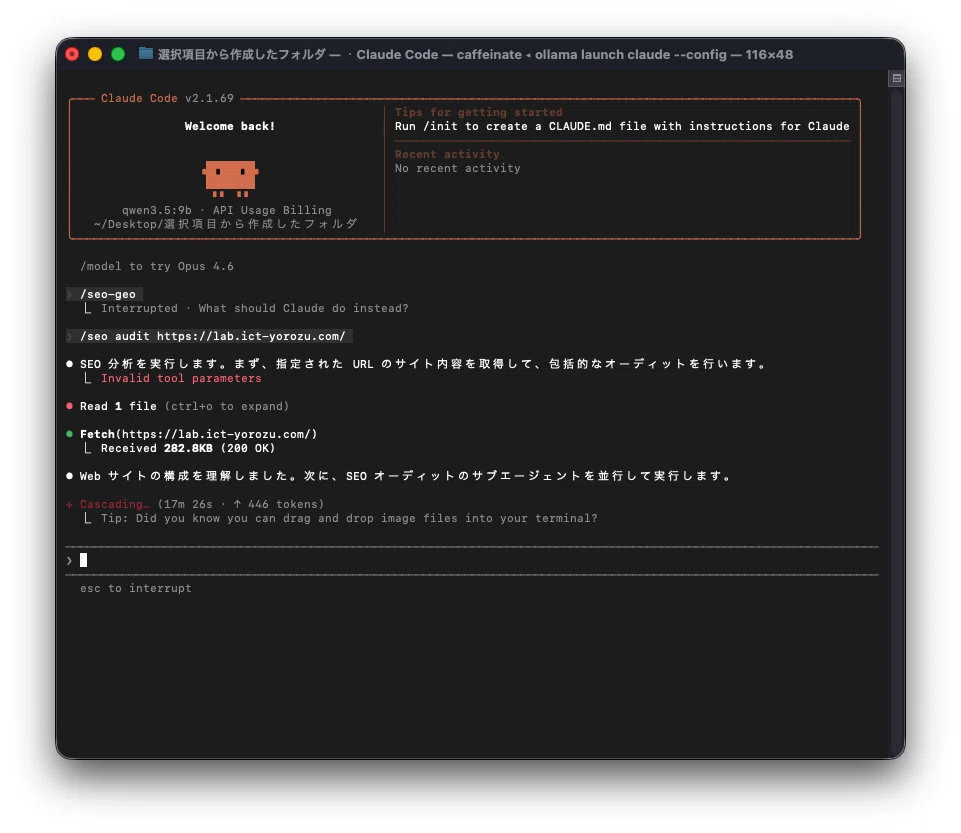
Task: Click the 'SEO 分析を実行します' response line
Action: coord(423,364)
